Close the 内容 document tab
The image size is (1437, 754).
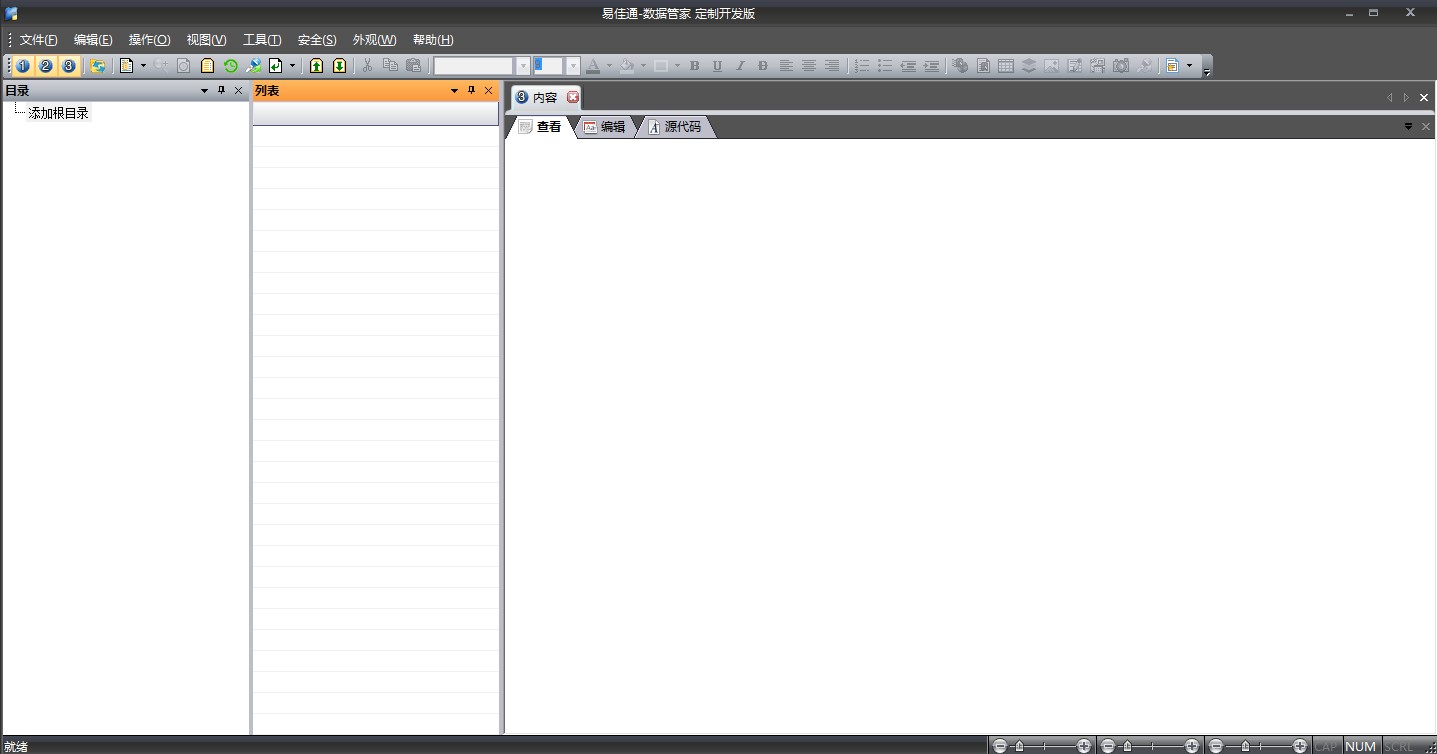[x=573, y=97]
